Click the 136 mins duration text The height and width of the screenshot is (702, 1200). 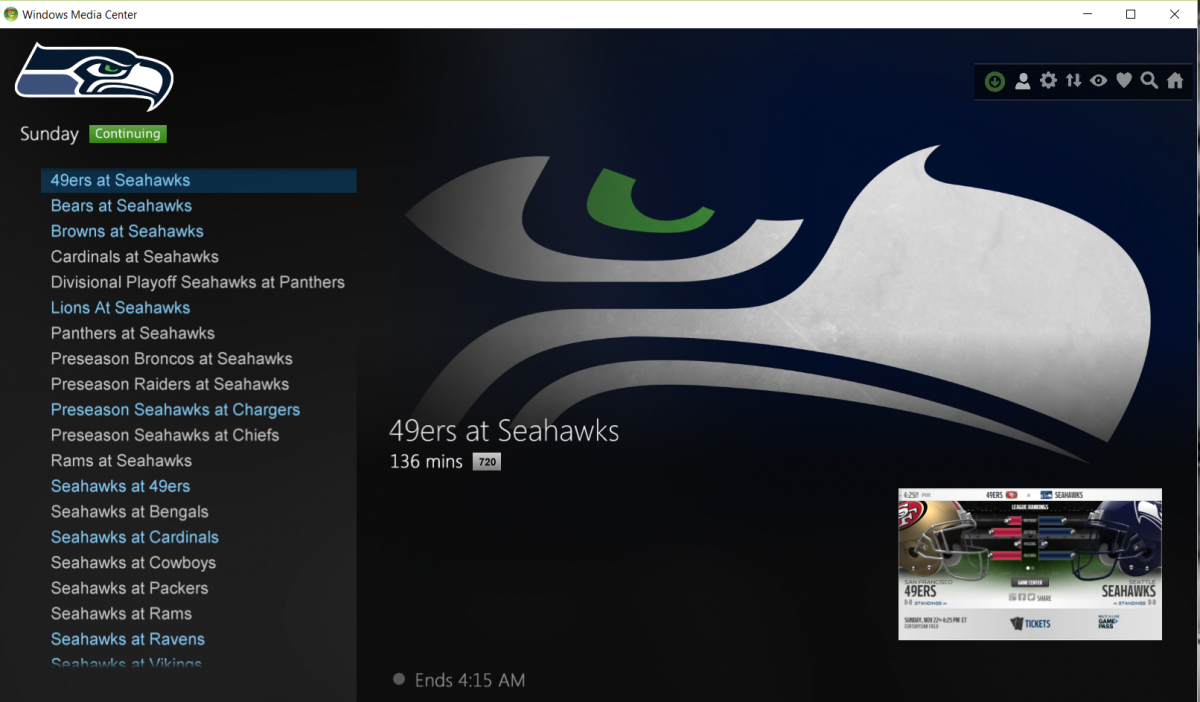coord(426,461)
